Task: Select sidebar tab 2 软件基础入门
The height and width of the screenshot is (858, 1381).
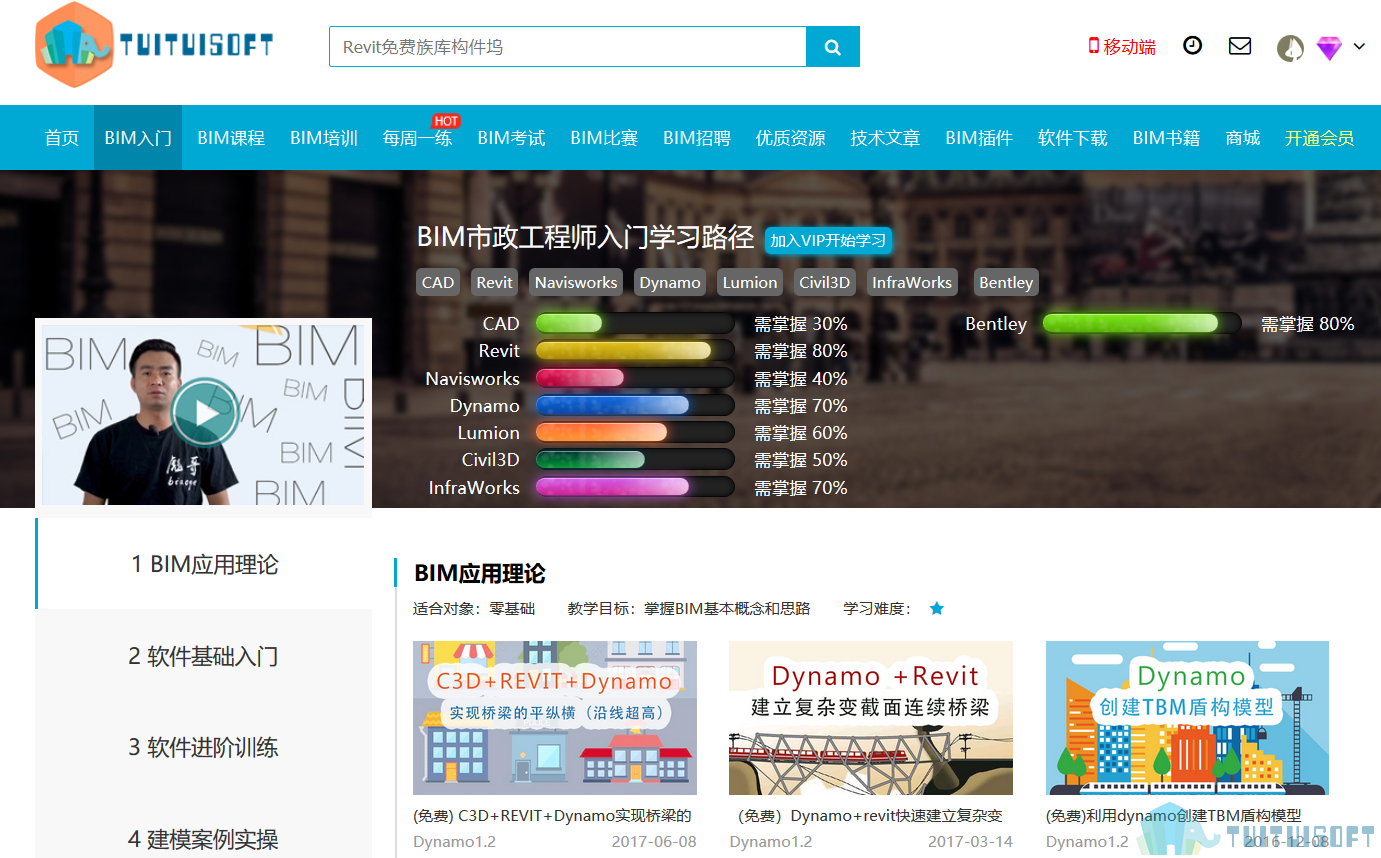Action: [x=204, y=656]
